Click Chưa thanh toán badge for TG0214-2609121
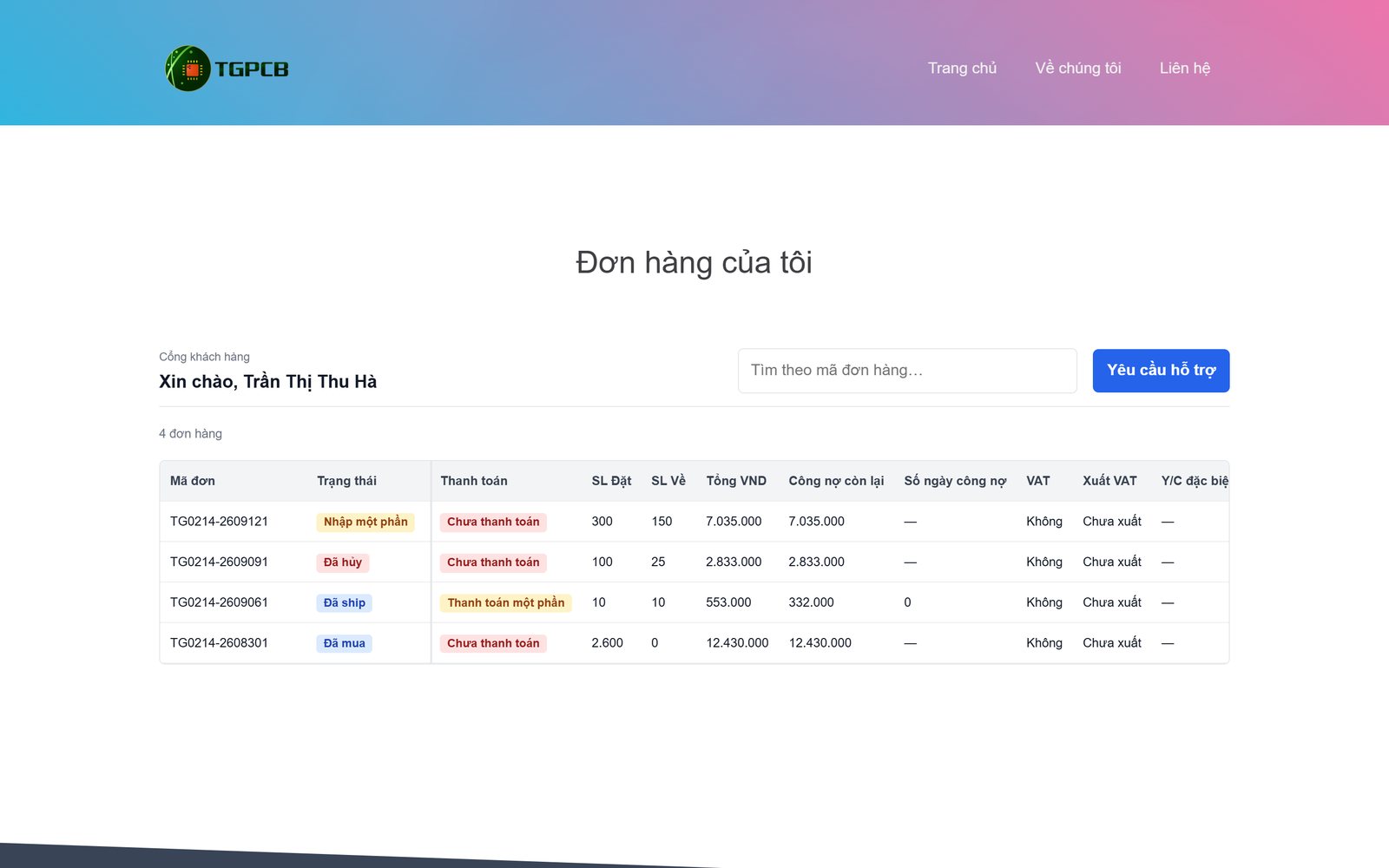Image resolution: width=1389 pixels, height=868 pixels. tap(493, 522)
